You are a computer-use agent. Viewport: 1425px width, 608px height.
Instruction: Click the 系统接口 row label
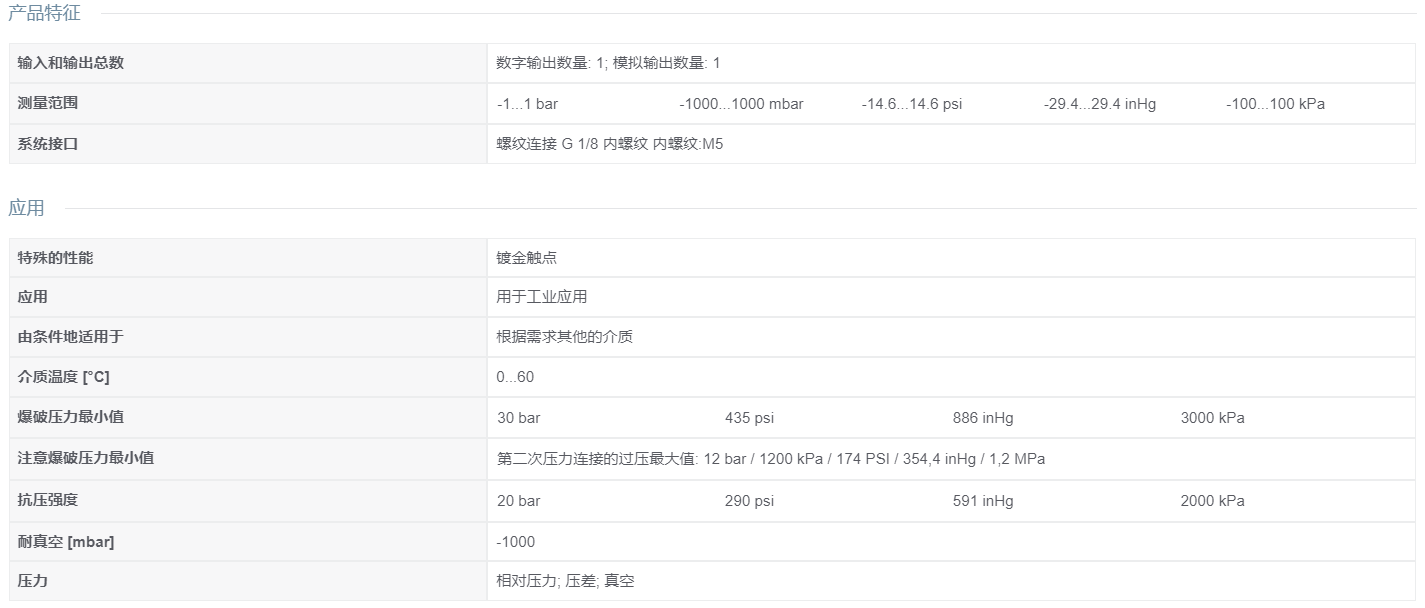(48, 143)
